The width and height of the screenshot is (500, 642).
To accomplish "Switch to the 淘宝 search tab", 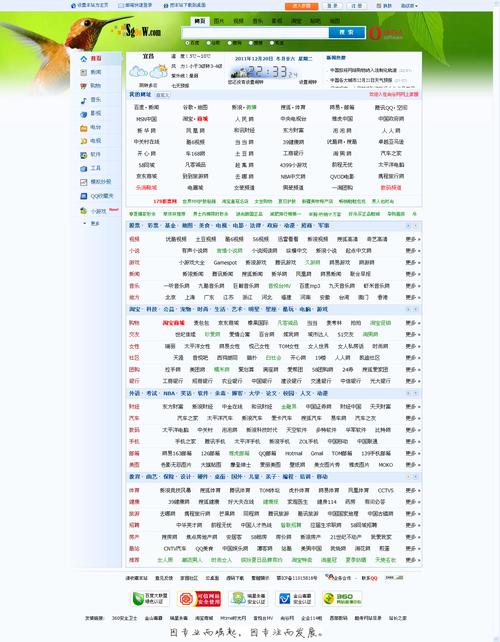I will (296, 21).
